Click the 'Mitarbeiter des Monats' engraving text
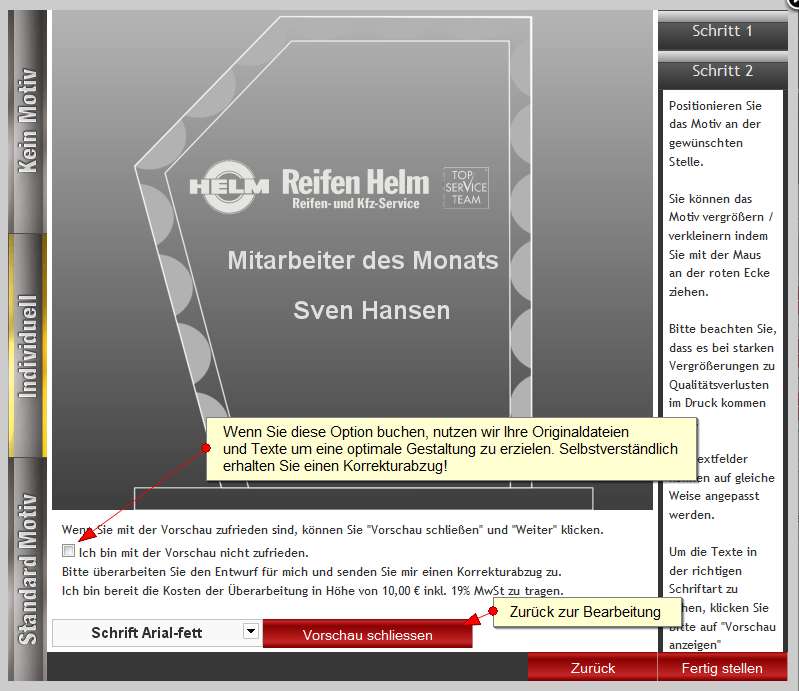Image resolution: width=799 pixels, height=691 pixels. (x=363, y=260)
